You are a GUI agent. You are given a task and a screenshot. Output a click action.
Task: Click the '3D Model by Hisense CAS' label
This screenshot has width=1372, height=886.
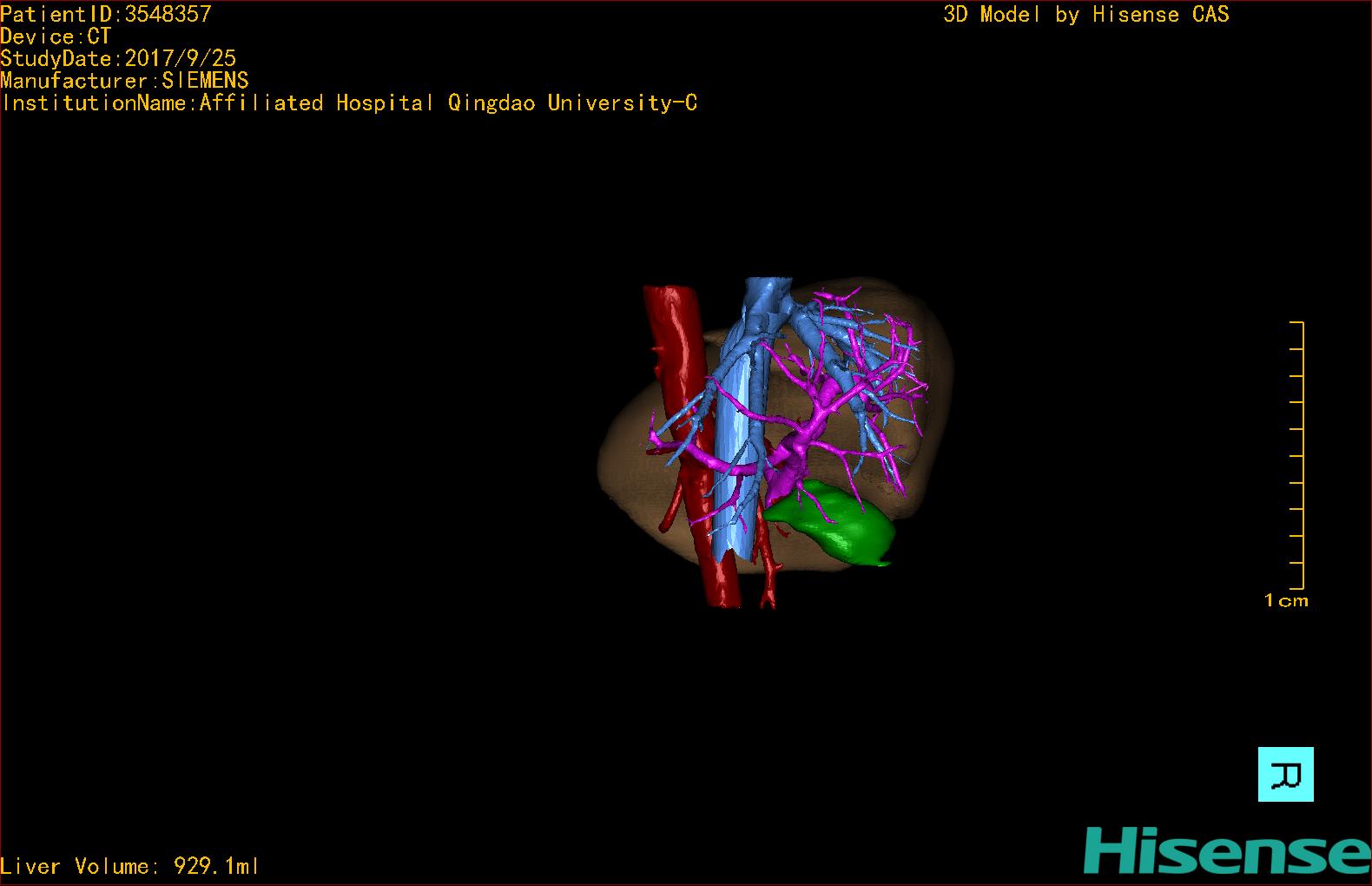pos(1086,14)
